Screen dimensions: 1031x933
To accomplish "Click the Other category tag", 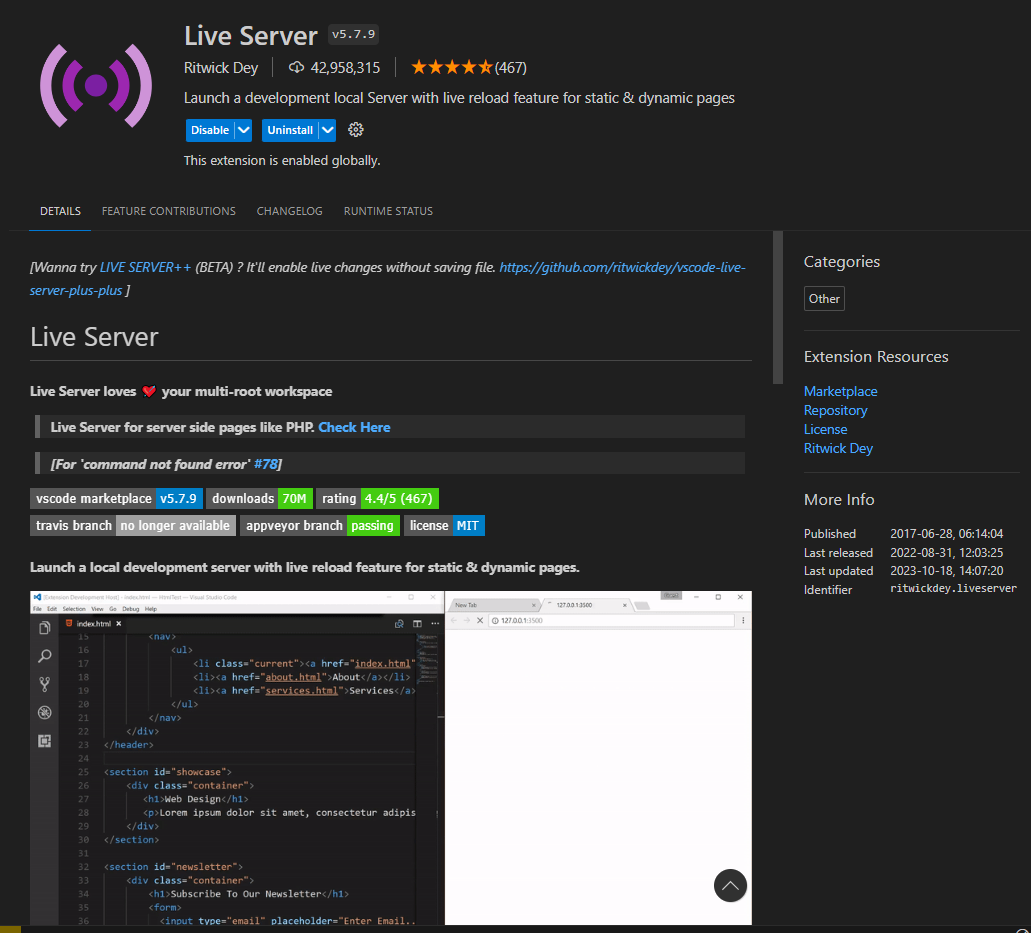I will (824, 298).
